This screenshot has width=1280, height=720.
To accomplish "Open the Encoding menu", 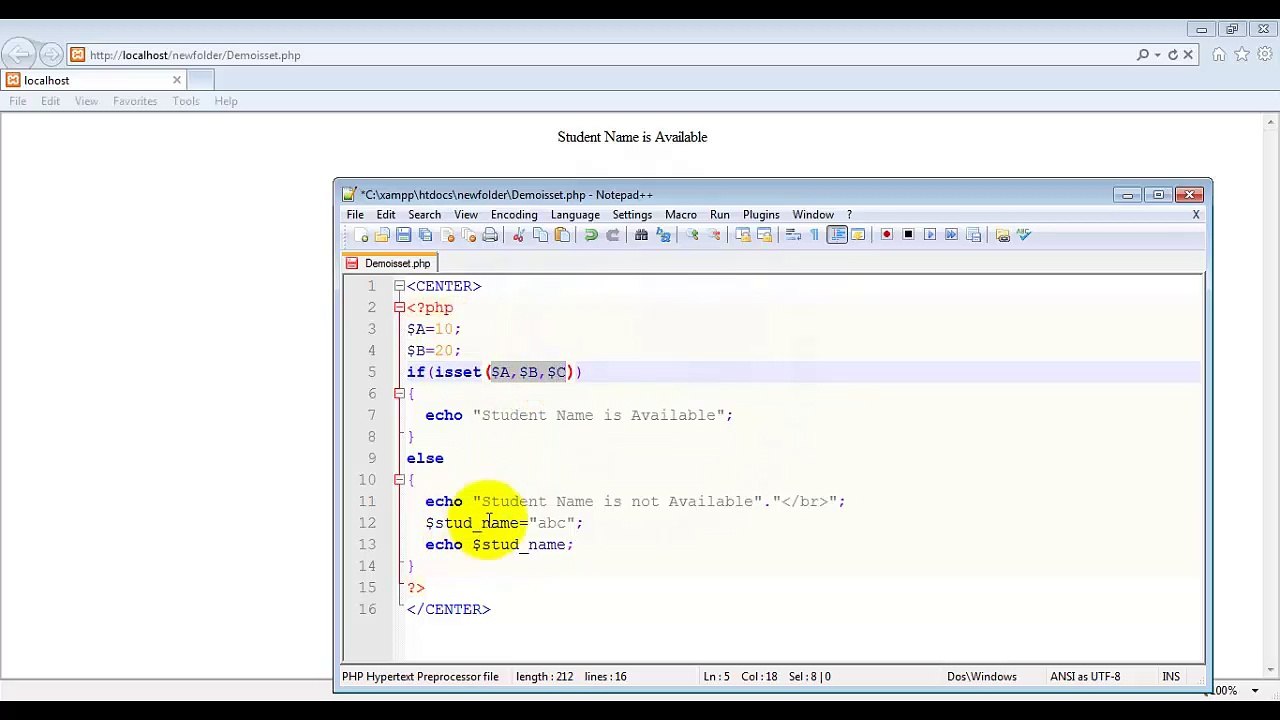I will (514, 215).
